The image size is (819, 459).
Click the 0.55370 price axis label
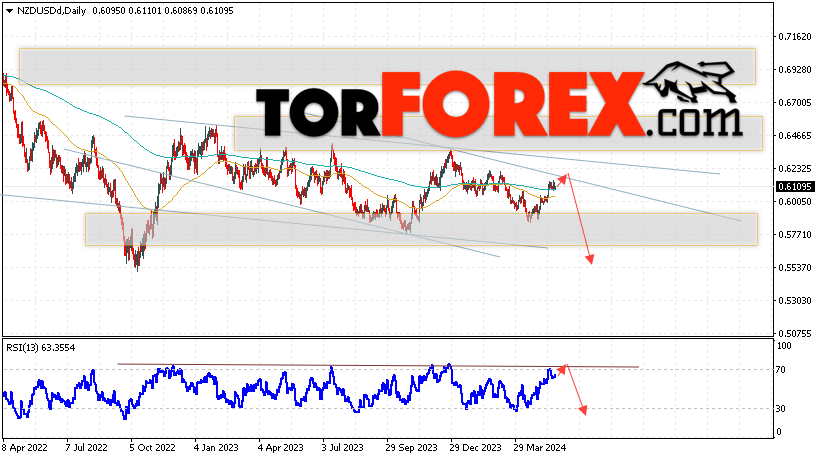tap(795, 267)
